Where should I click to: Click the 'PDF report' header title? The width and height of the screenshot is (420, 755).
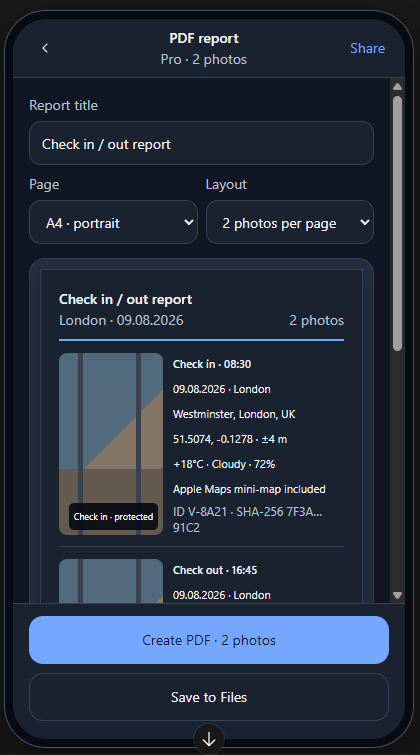tap(204, 39)
